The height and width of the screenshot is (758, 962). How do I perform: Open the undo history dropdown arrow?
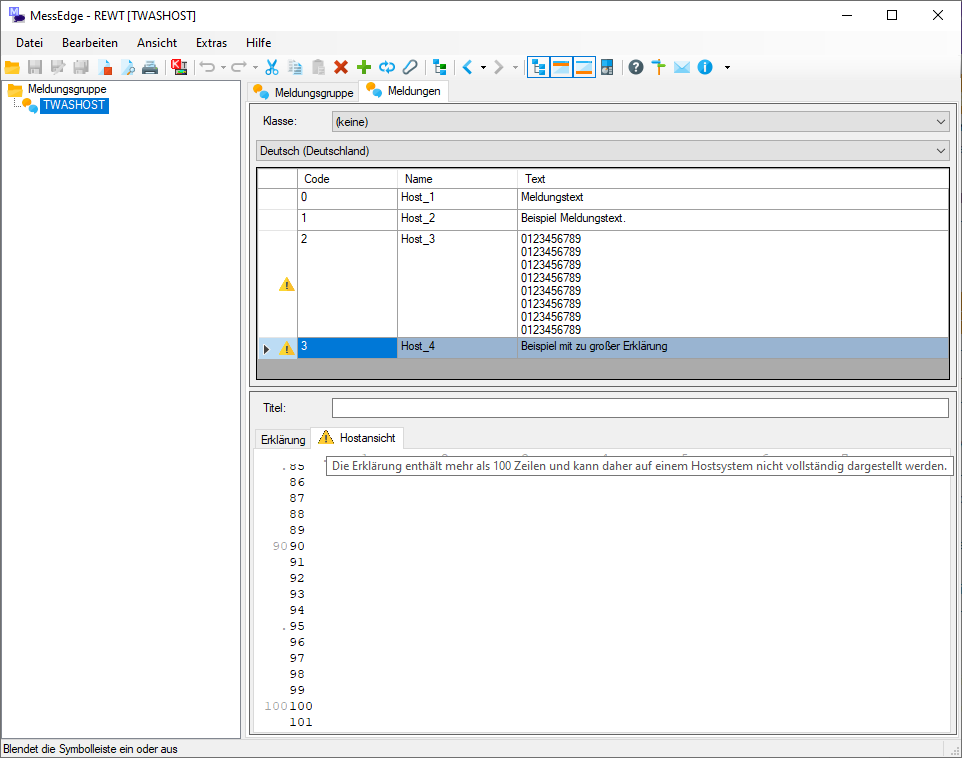pyautogui.click(x=223, y=67)
